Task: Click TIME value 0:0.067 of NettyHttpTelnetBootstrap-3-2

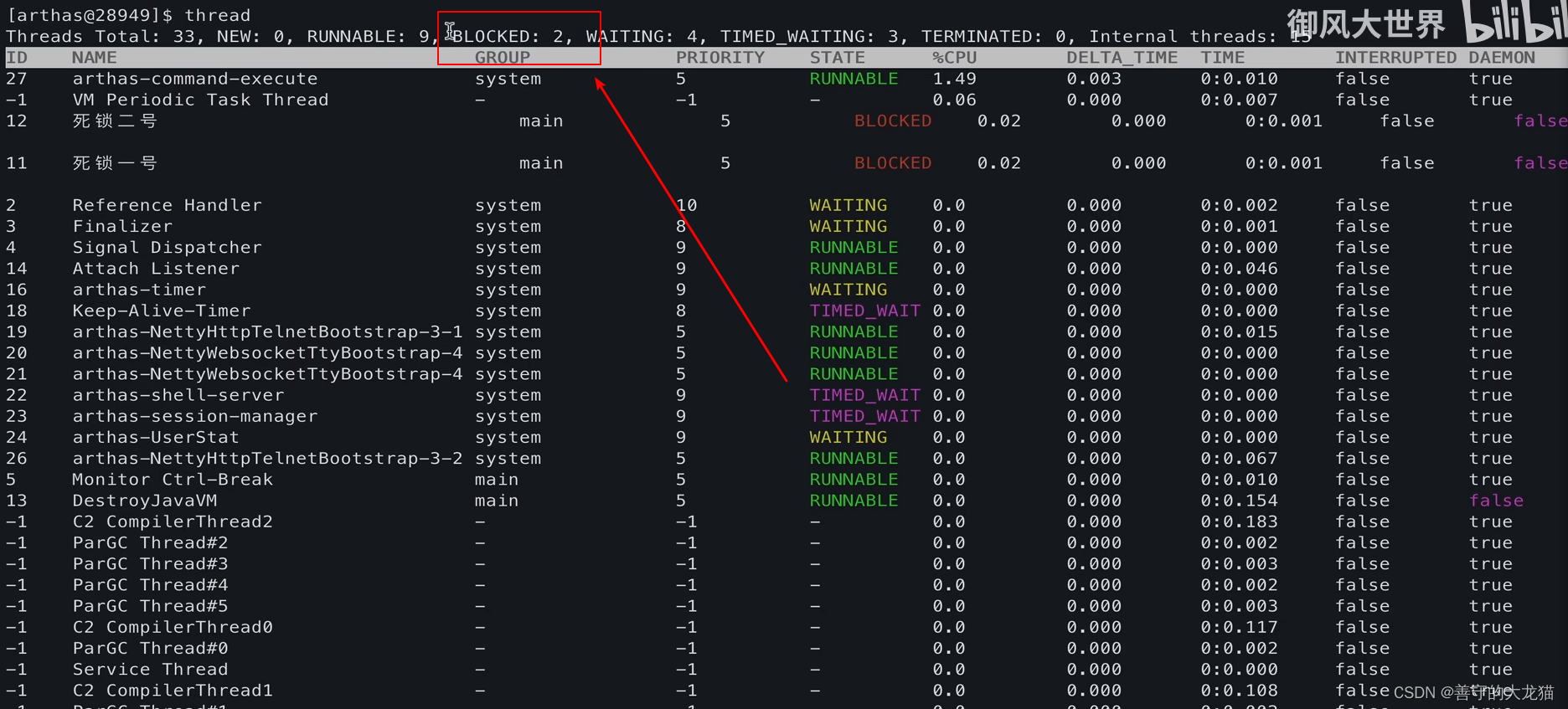Action: pos(1240,458)
